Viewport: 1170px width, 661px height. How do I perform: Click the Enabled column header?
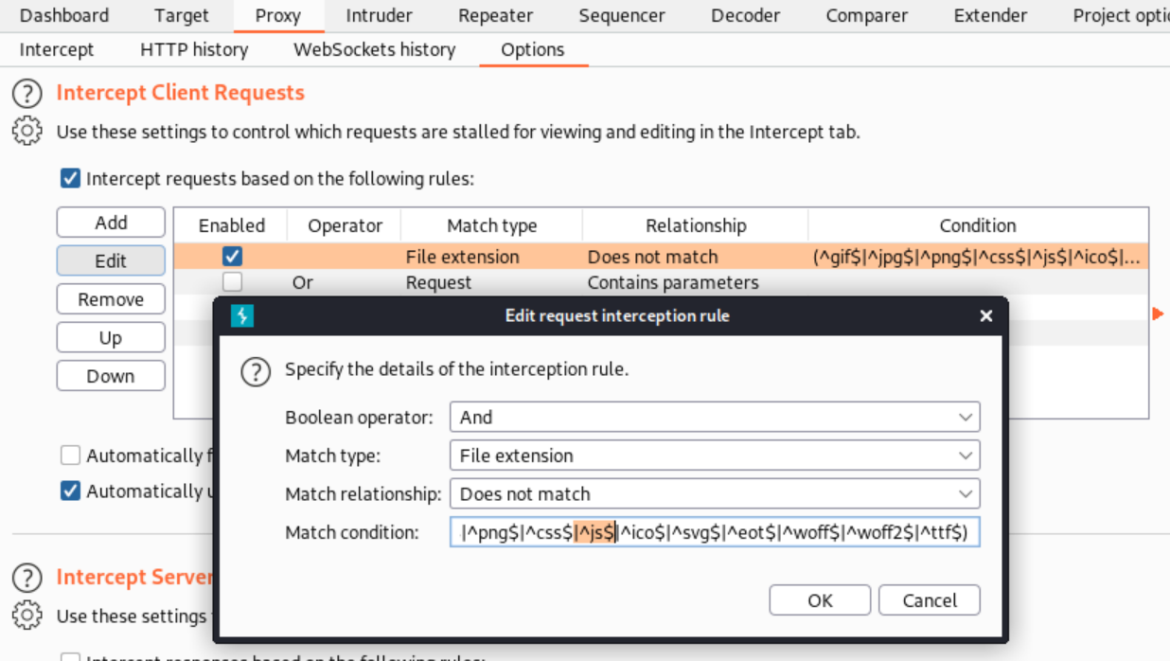point(231,225)
